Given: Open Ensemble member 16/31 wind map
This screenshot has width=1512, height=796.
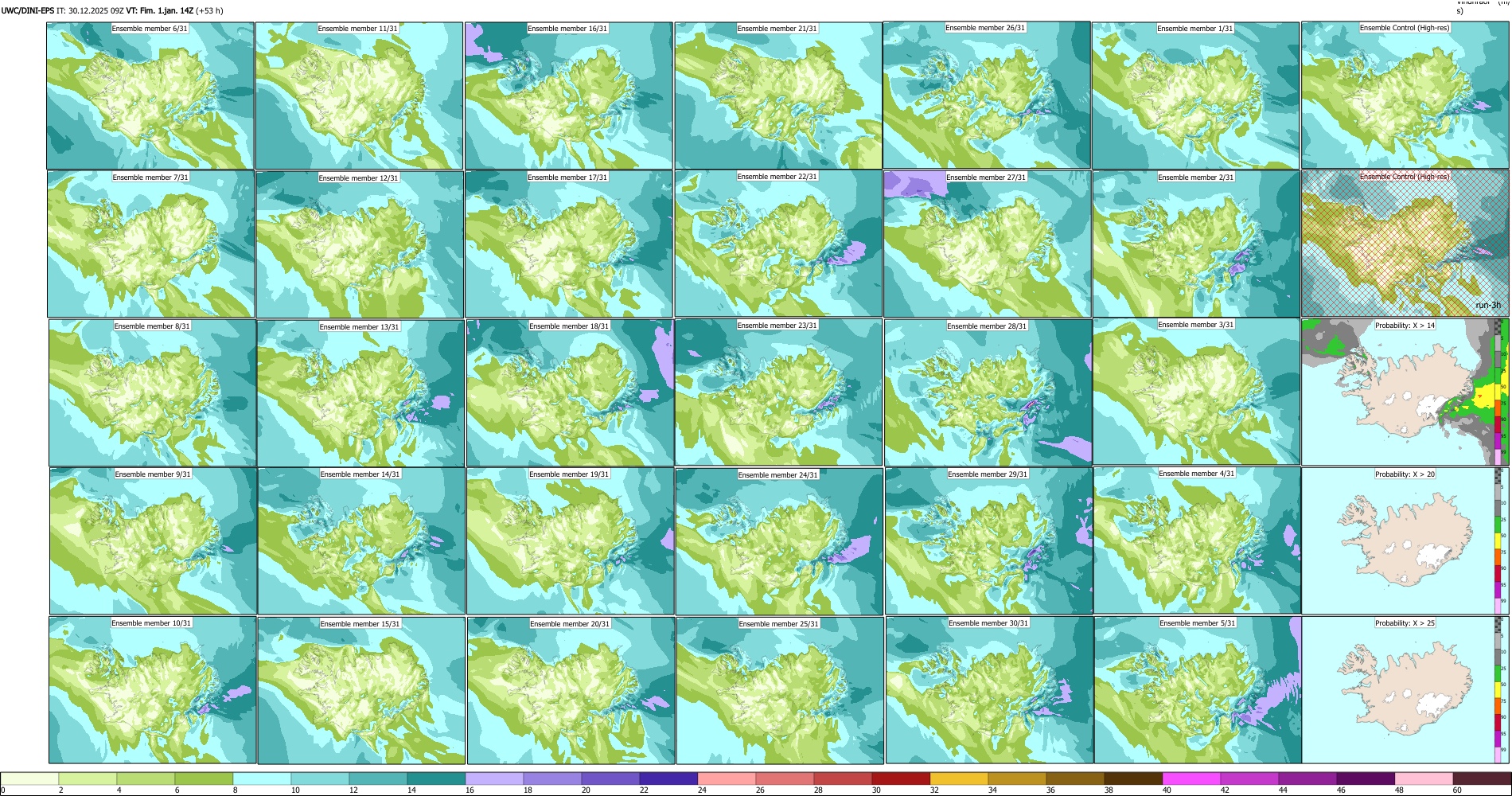Looking at the screenshot, I should 568,96.
